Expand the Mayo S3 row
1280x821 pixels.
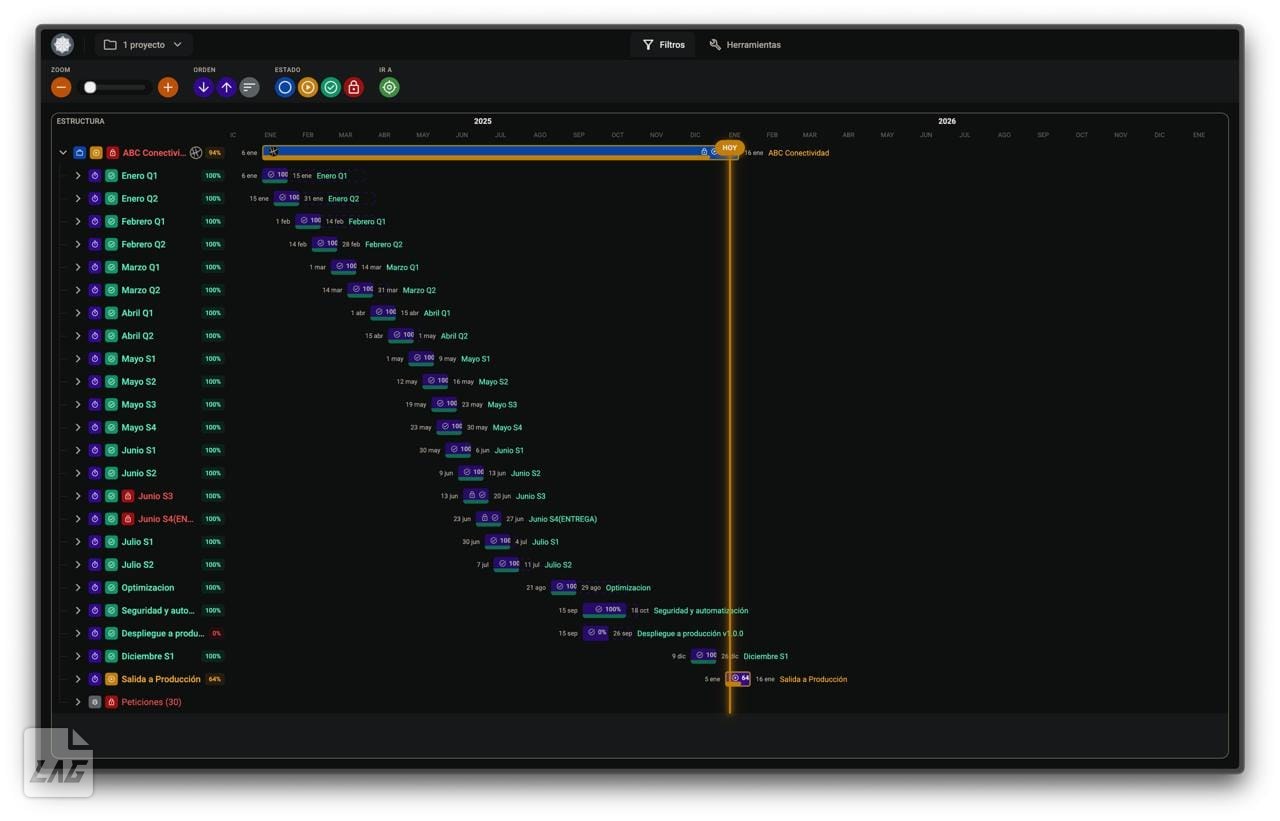pyautogui.click(x=78, y=404)
